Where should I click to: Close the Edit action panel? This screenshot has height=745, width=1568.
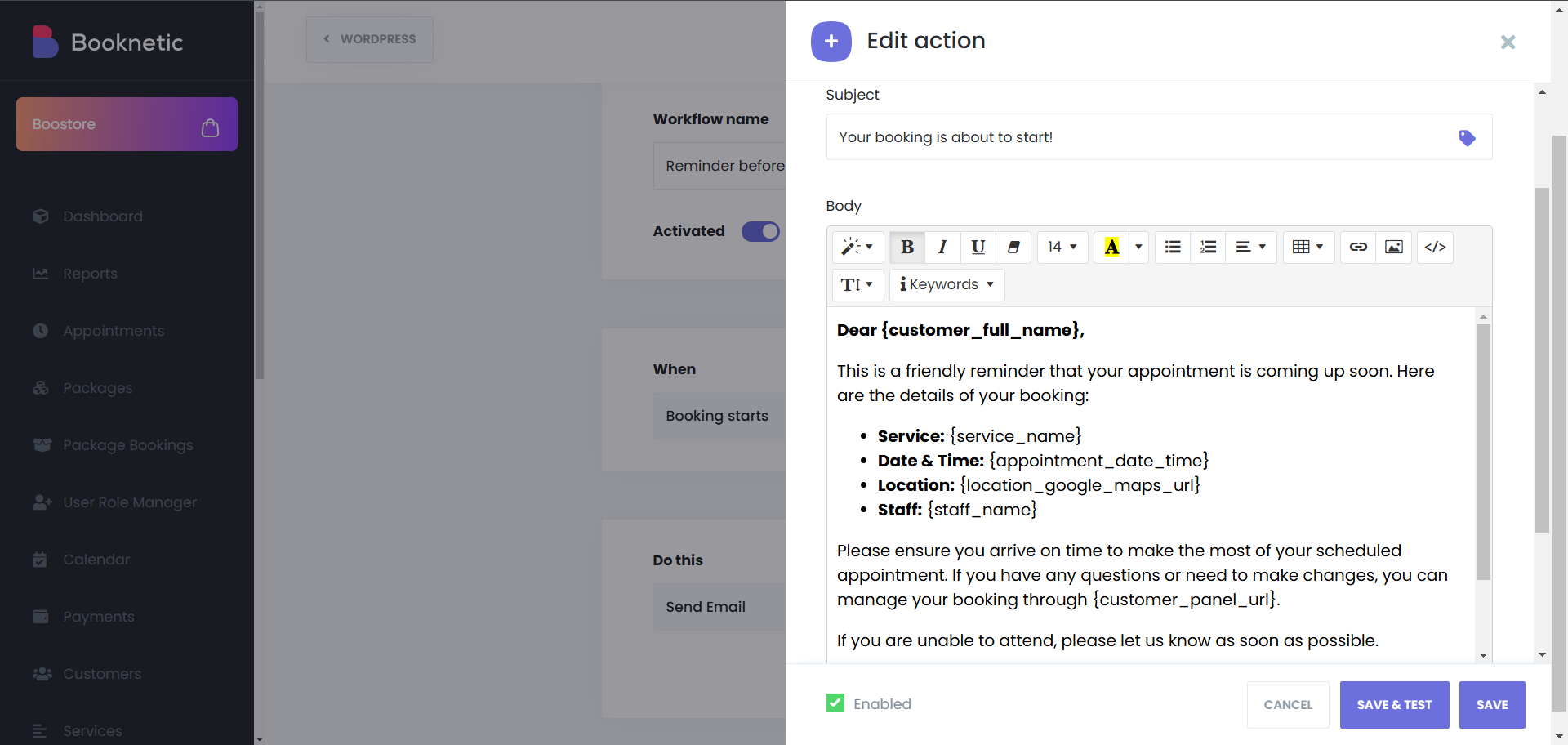(1508, 42)
